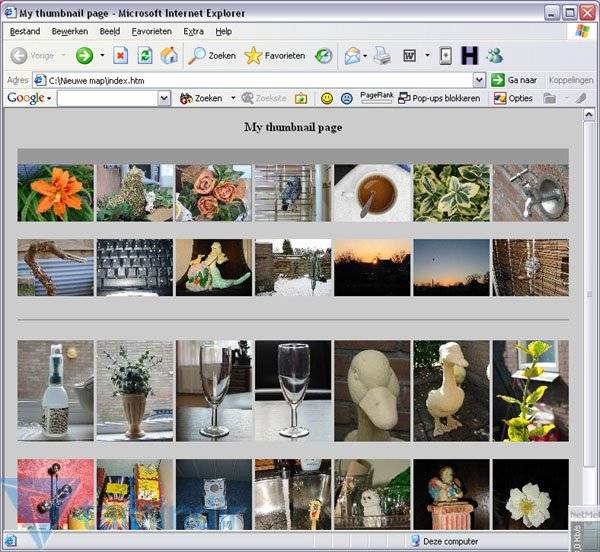The image size is (600, 552).
Task: Expand the address bar dropdown
Action: 479,80
